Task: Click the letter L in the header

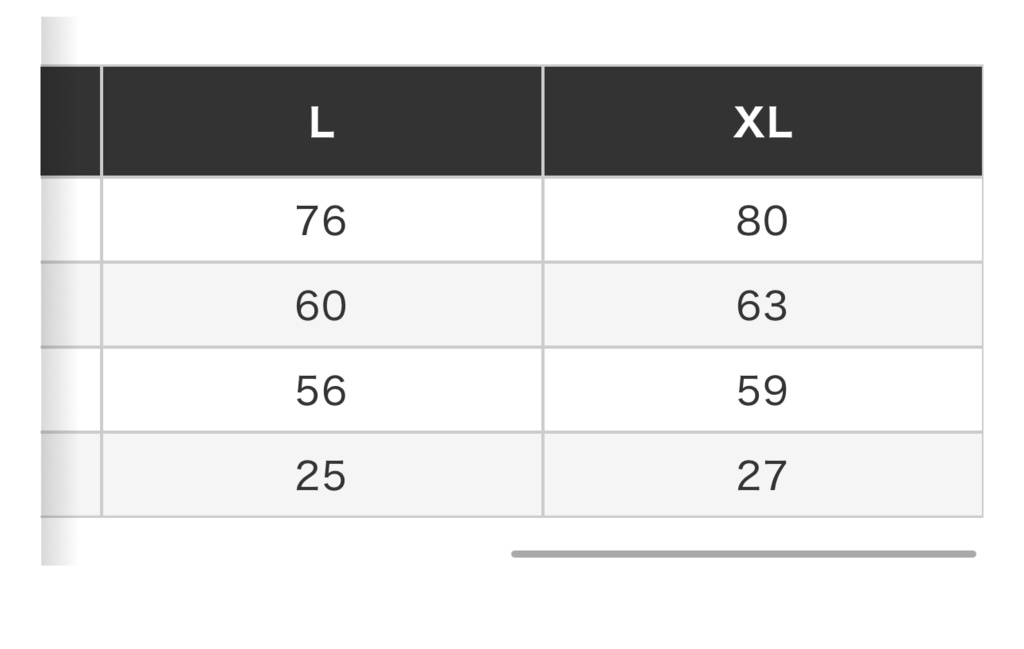Action: tap(322, 122)
